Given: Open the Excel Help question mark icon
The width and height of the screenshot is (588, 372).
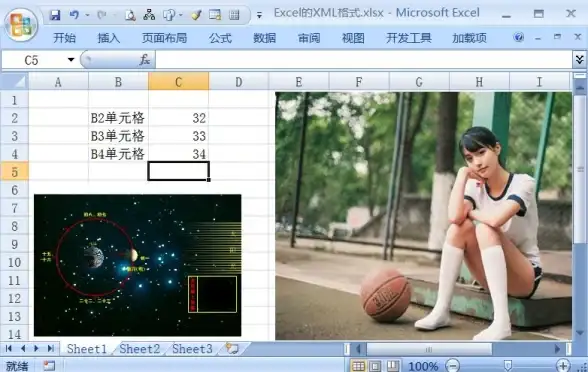Looking at the screenshot, I should pyautogui.click(x=519, y=37).
